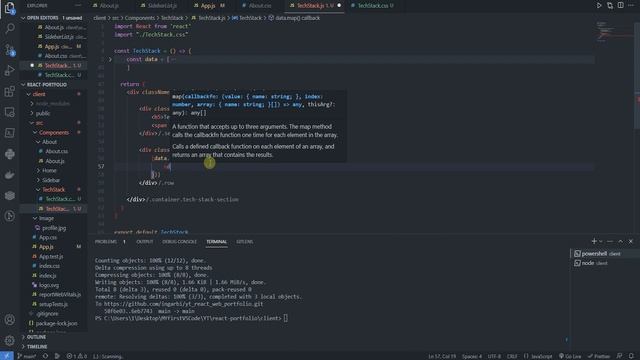Open the Run and Debug view icon
This screenshot has height=360, width=640.
10,71
